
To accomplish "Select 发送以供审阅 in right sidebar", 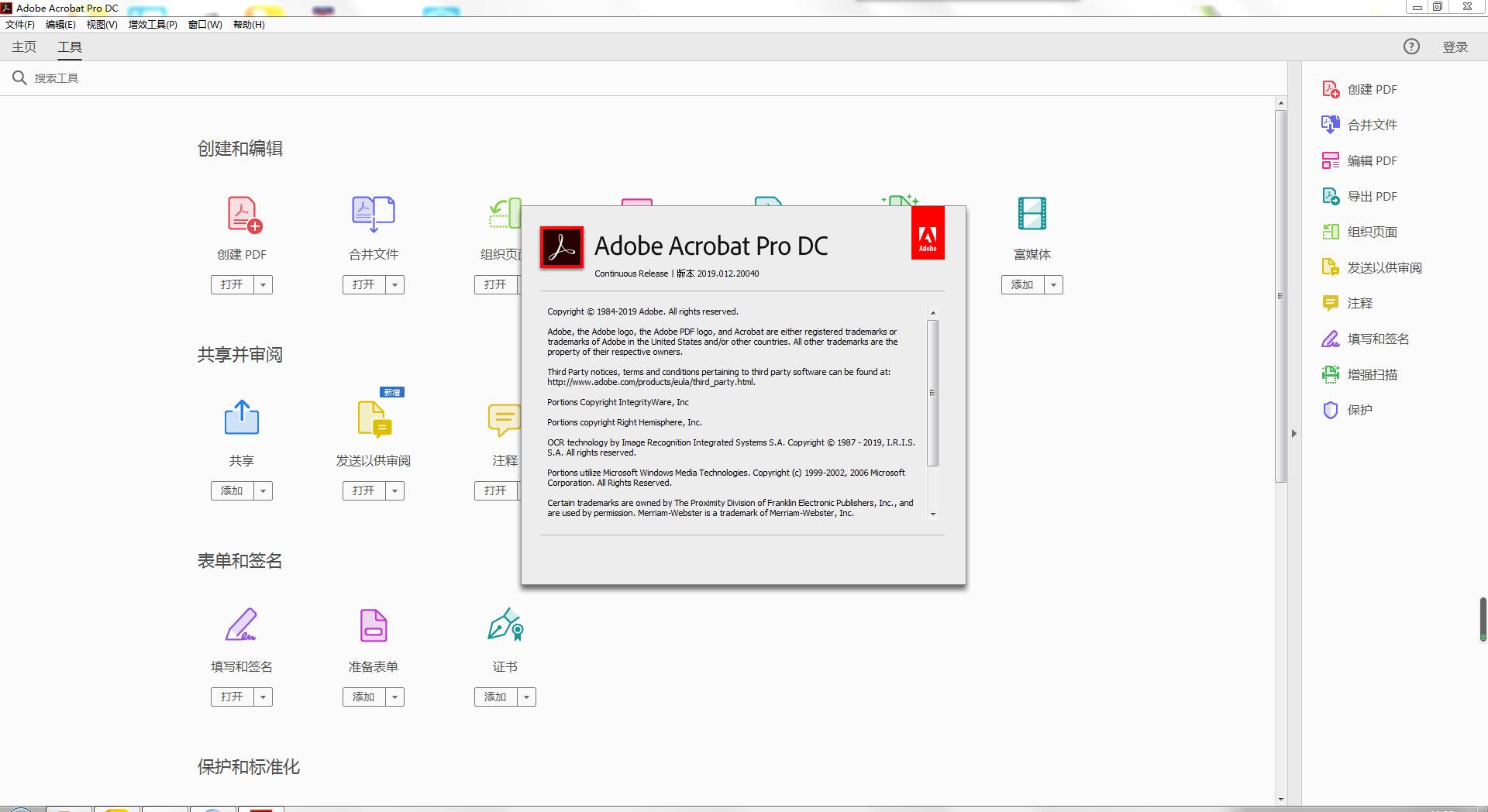I will pos(1372,267).
